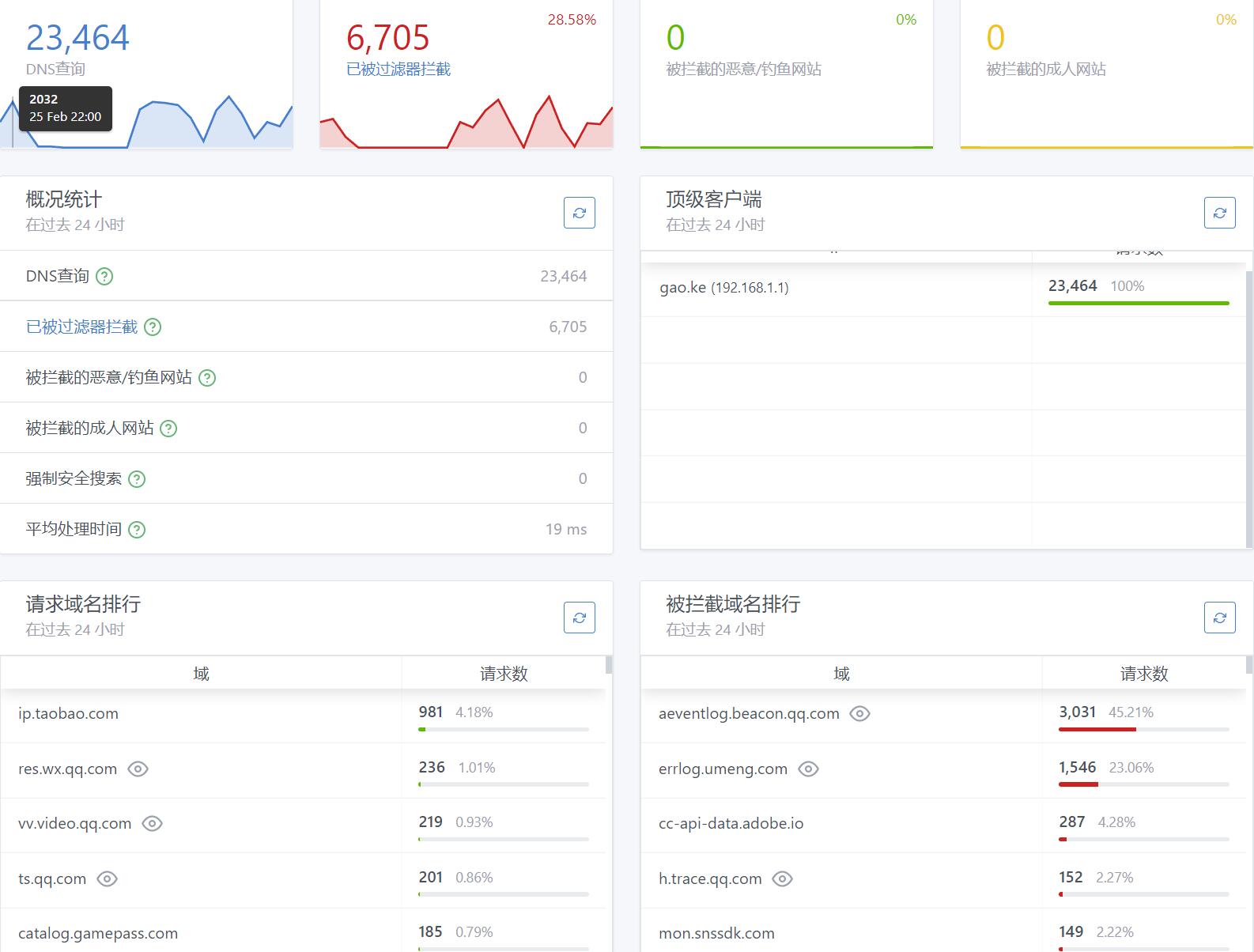Open 已被过滤器拦截 link in top card

click(398, 70)
